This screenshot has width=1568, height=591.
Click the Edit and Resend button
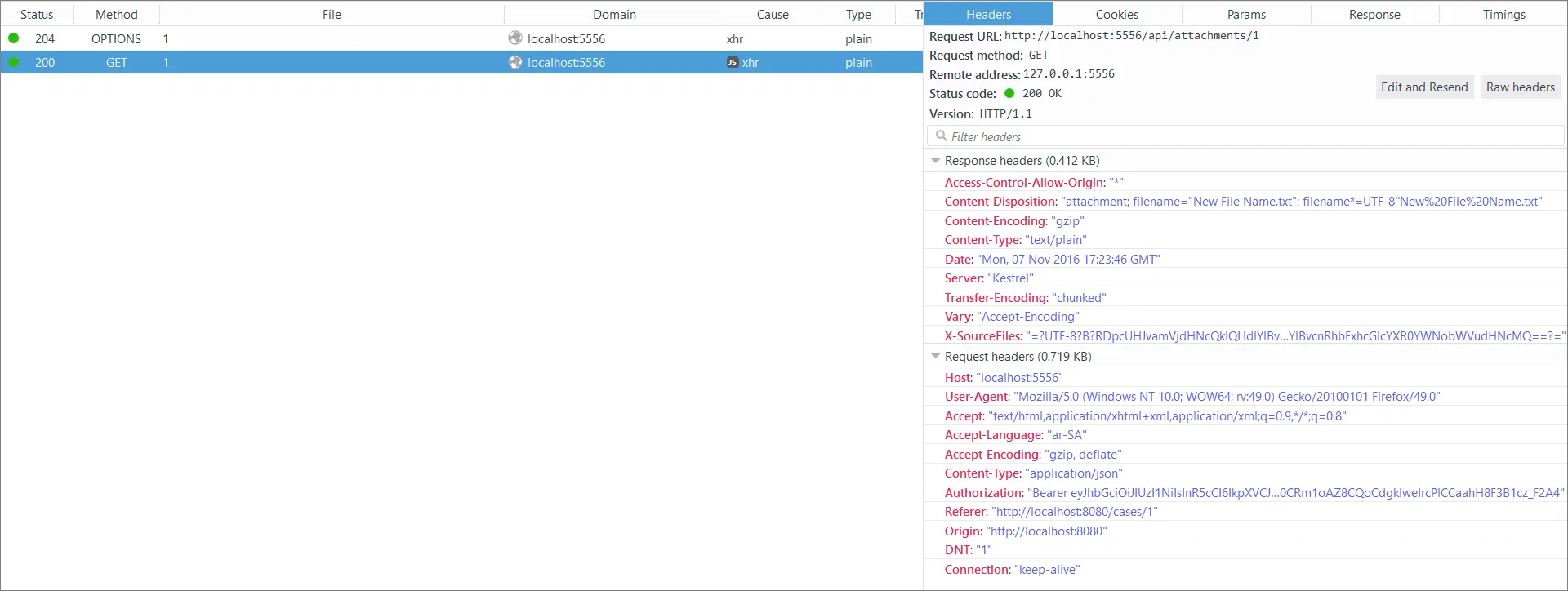coord(1424,87)
